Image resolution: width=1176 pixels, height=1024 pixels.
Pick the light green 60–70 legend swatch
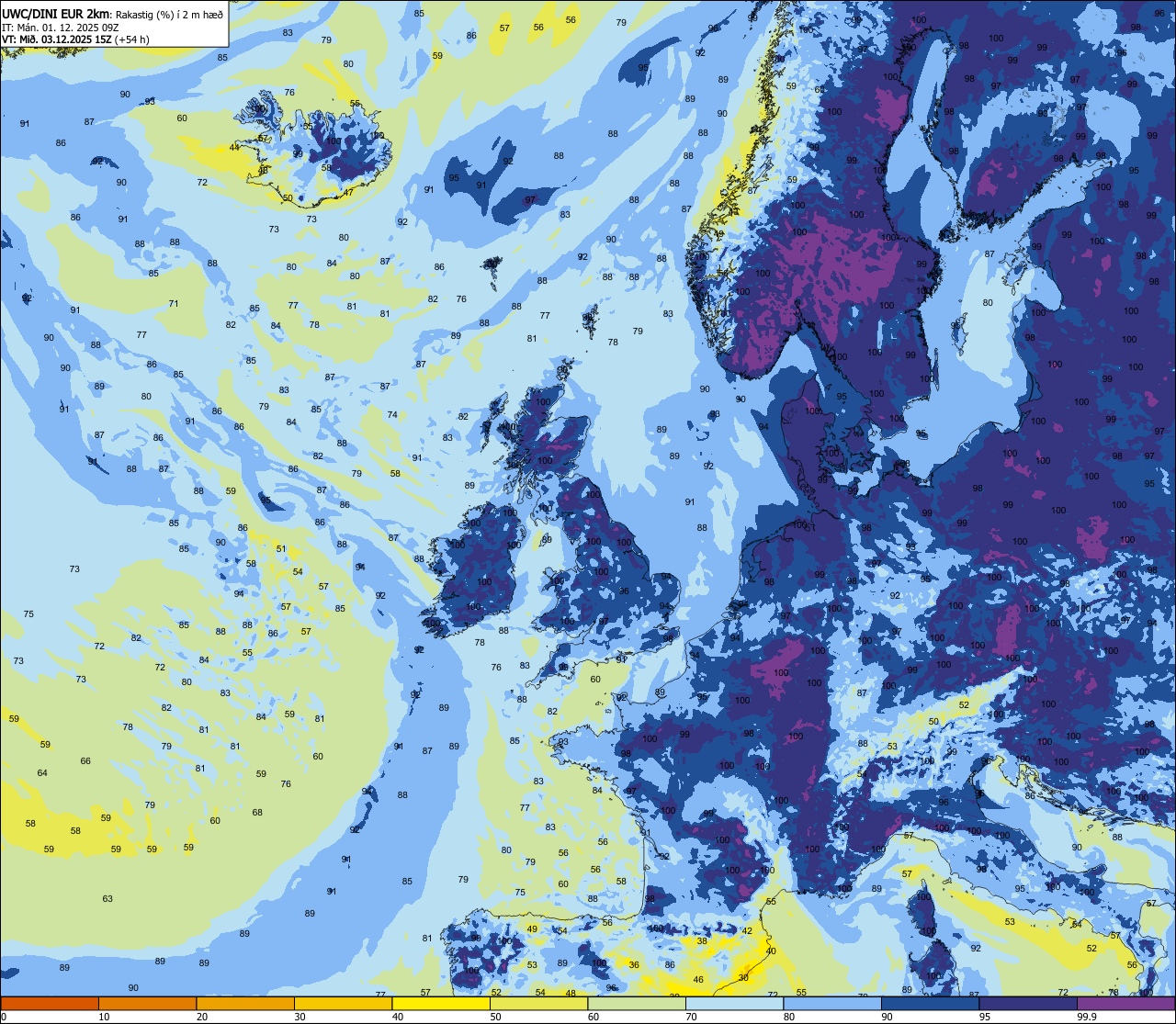(x=637, y=1003)
